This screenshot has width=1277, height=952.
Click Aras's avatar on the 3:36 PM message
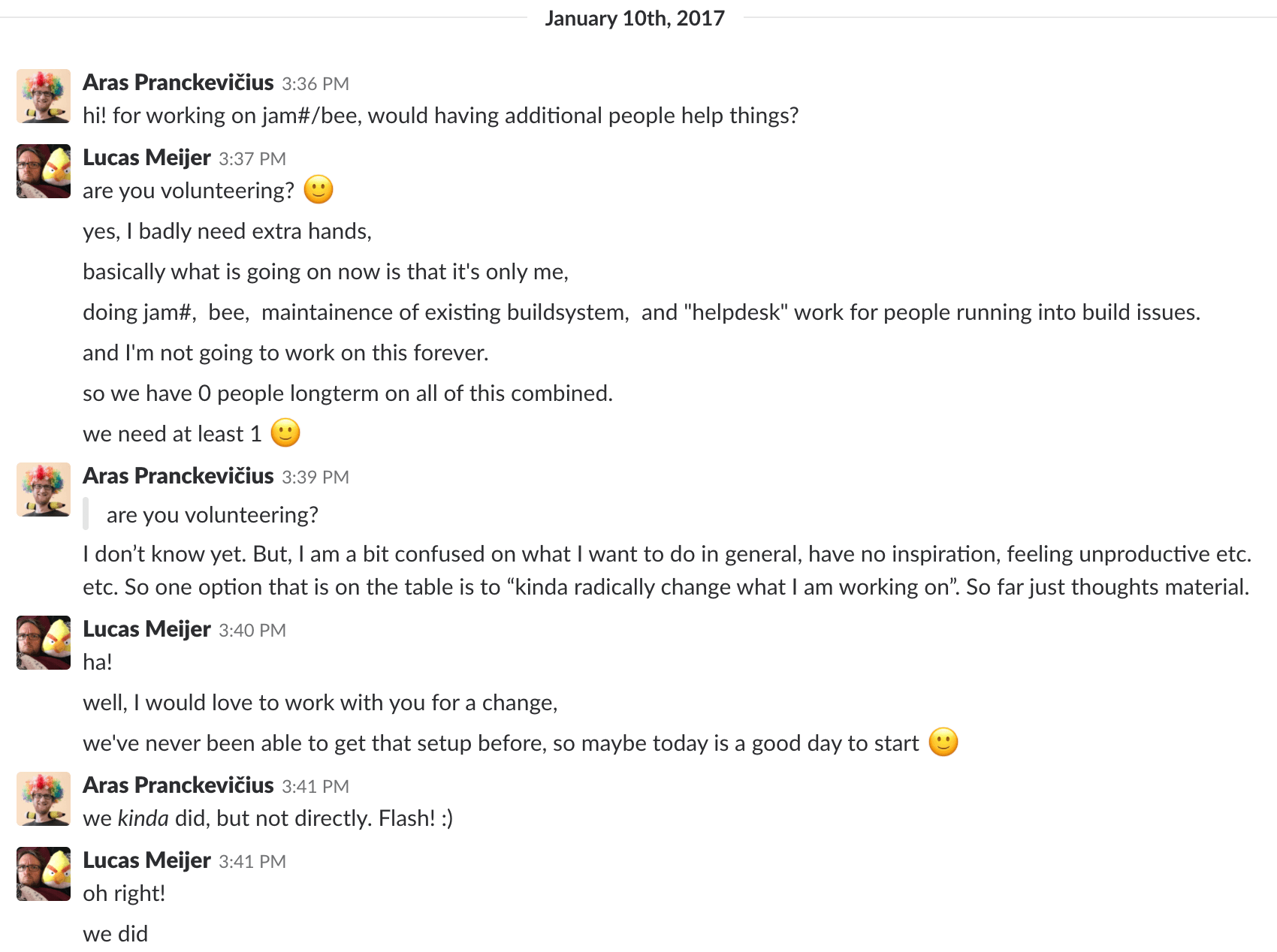point(44,96)
